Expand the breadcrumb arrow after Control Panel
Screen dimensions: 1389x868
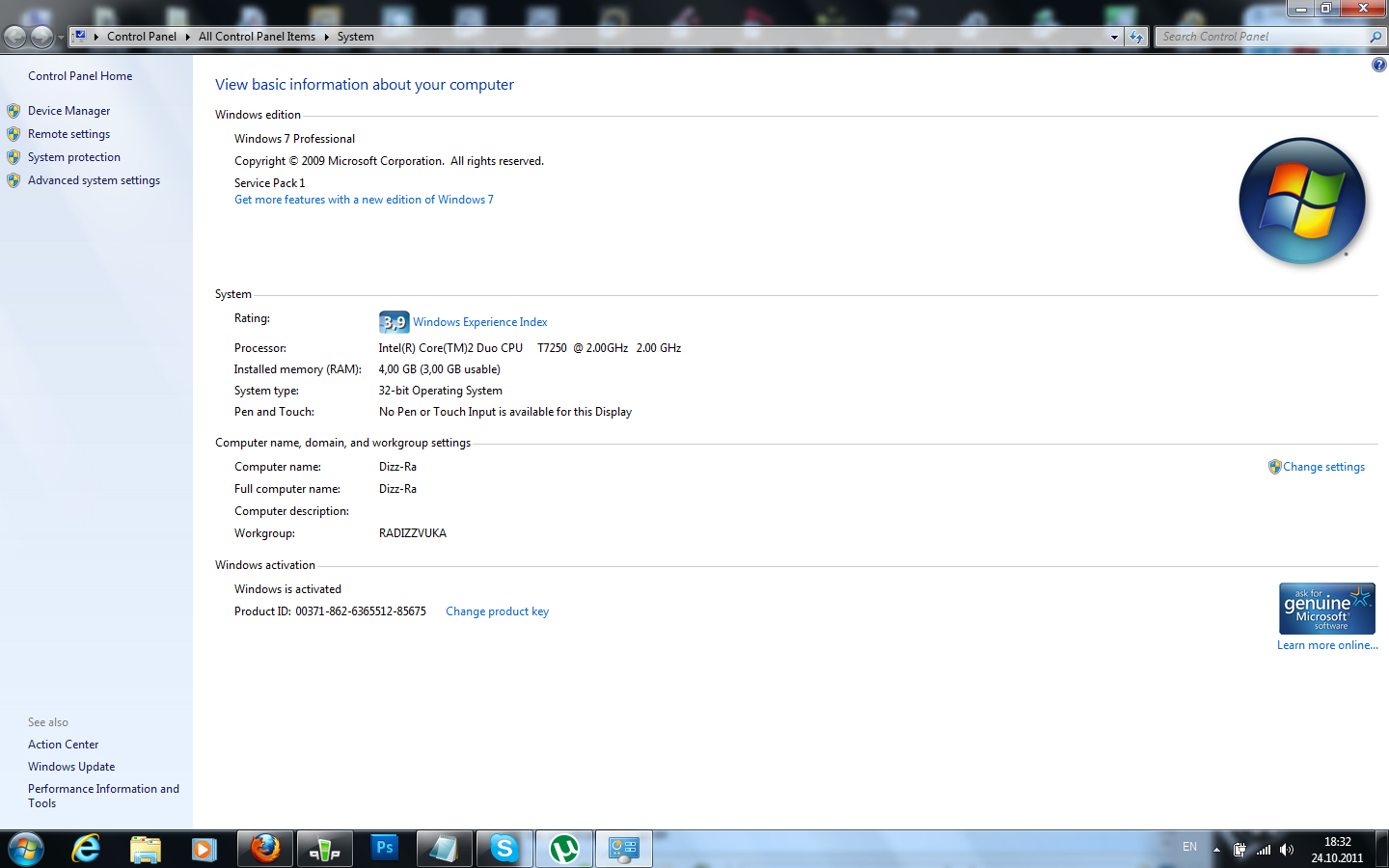pos(187,37)
